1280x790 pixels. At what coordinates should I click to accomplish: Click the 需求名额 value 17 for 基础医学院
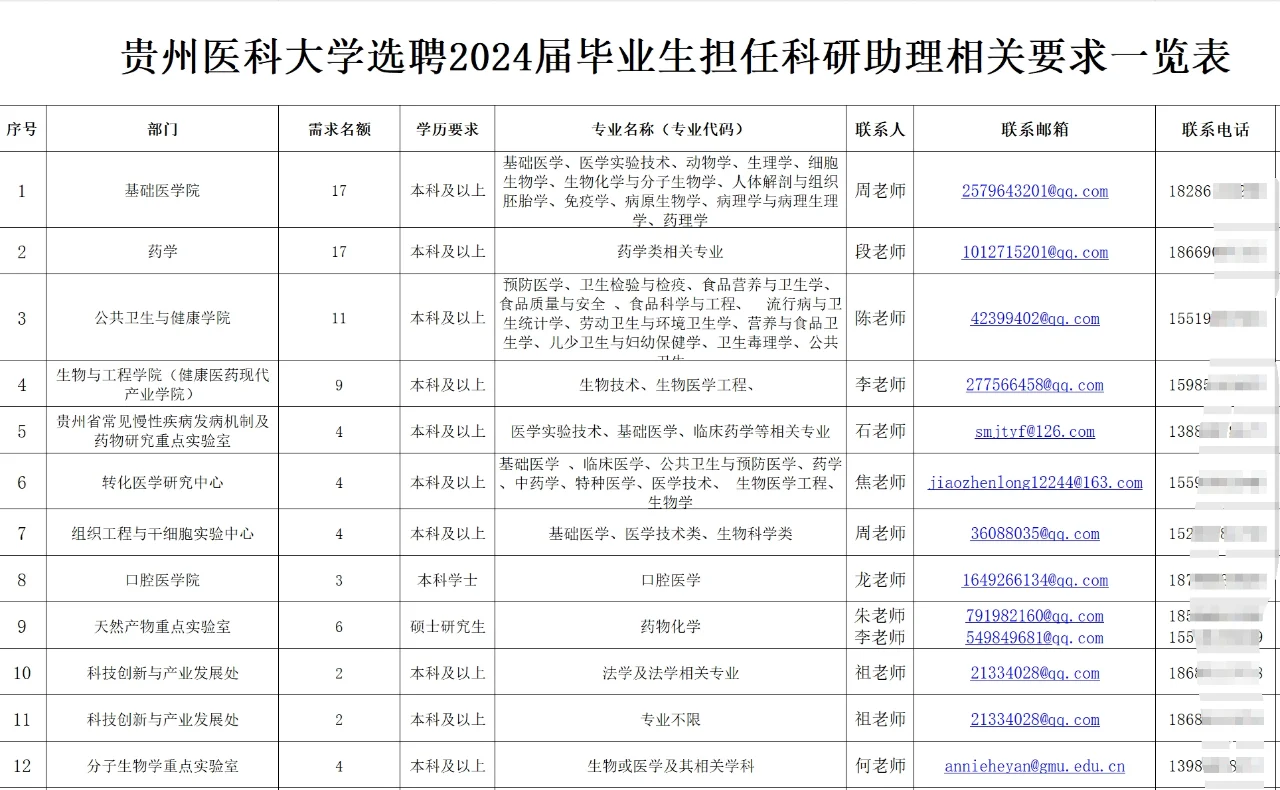coord(338,192)
